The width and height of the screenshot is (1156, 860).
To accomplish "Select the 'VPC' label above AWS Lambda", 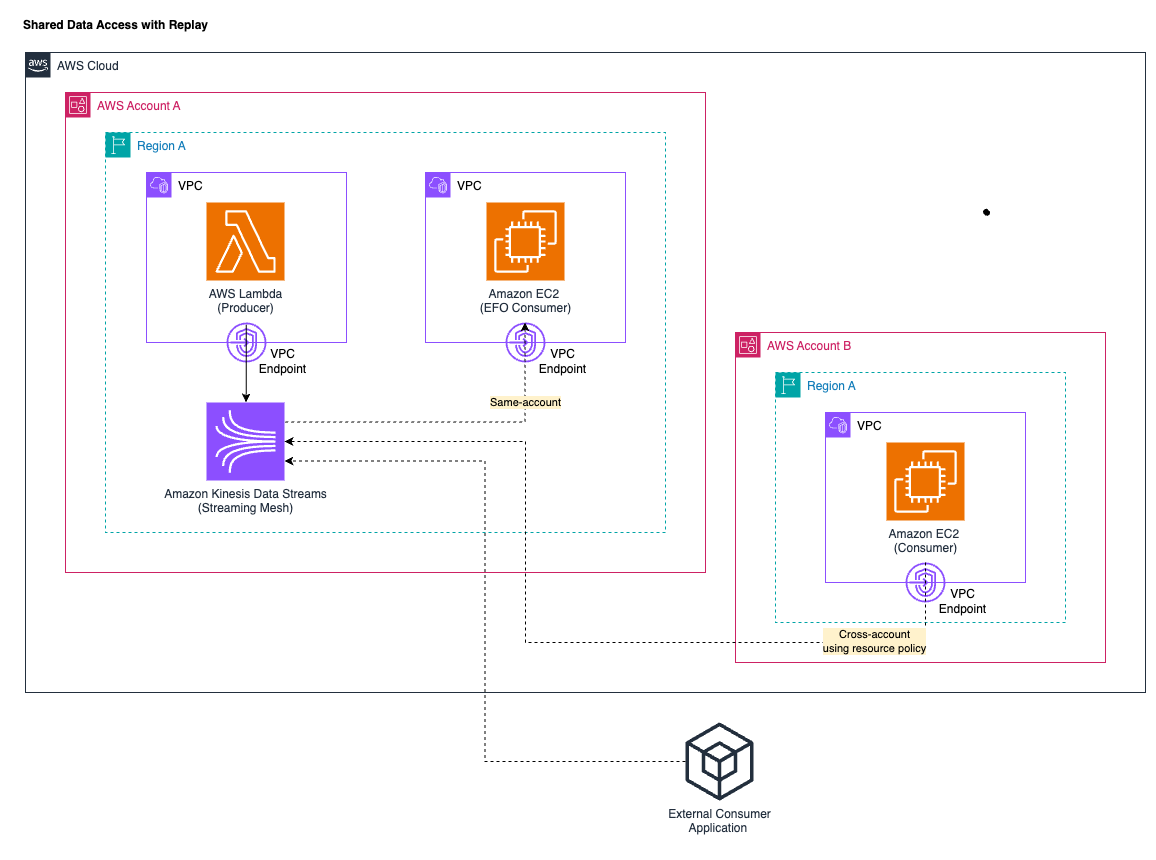I will tap(190, 186).
